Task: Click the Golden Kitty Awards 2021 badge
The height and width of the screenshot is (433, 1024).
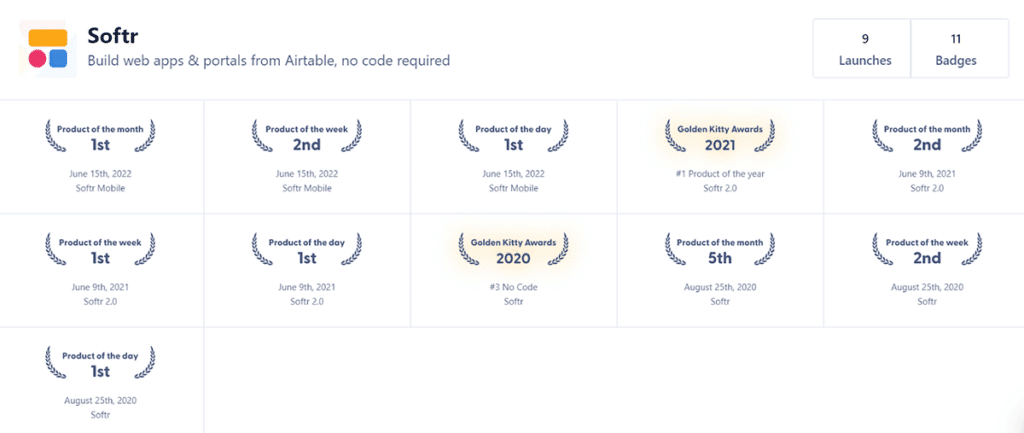Action: (720, 136)
